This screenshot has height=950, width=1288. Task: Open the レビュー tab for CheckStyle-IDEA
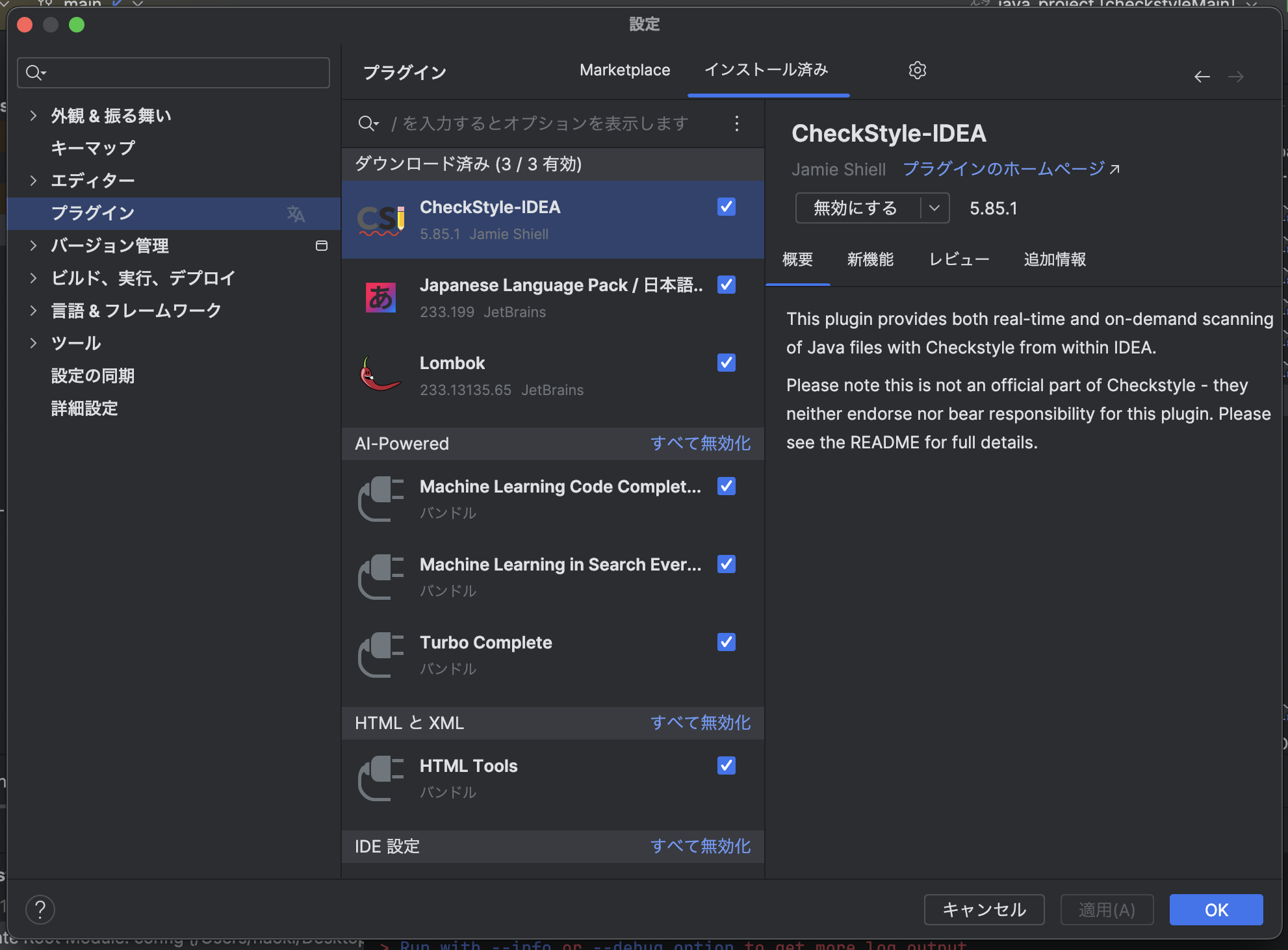tap(959, 259)
